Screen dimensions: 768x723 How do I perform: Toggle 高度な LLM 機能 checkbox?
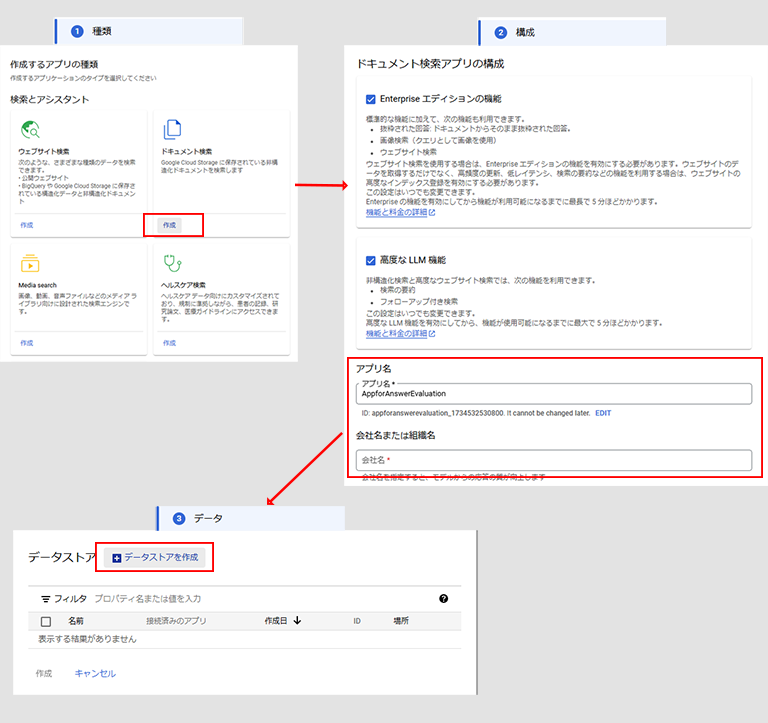tap(371, 261)
